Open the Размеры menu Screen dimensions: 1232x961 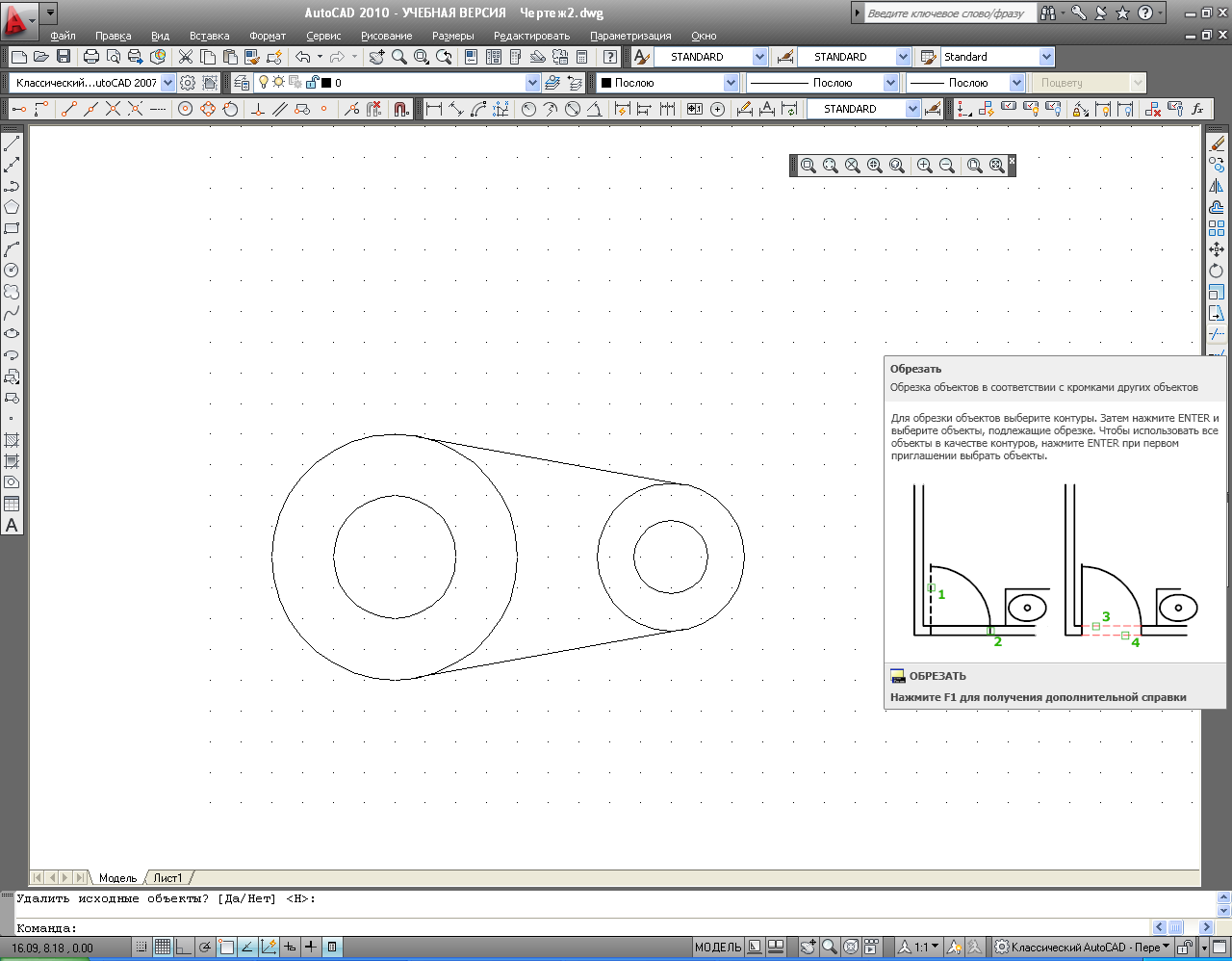pyautogui.click(x=452, y=36)
